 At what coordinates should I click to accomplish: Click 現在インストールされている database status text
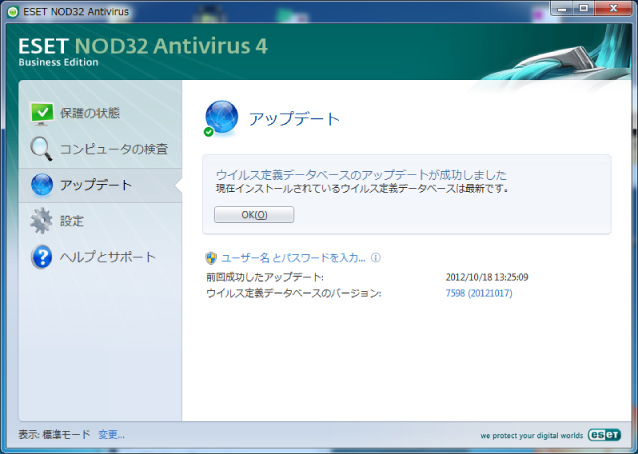coord(362,188)
